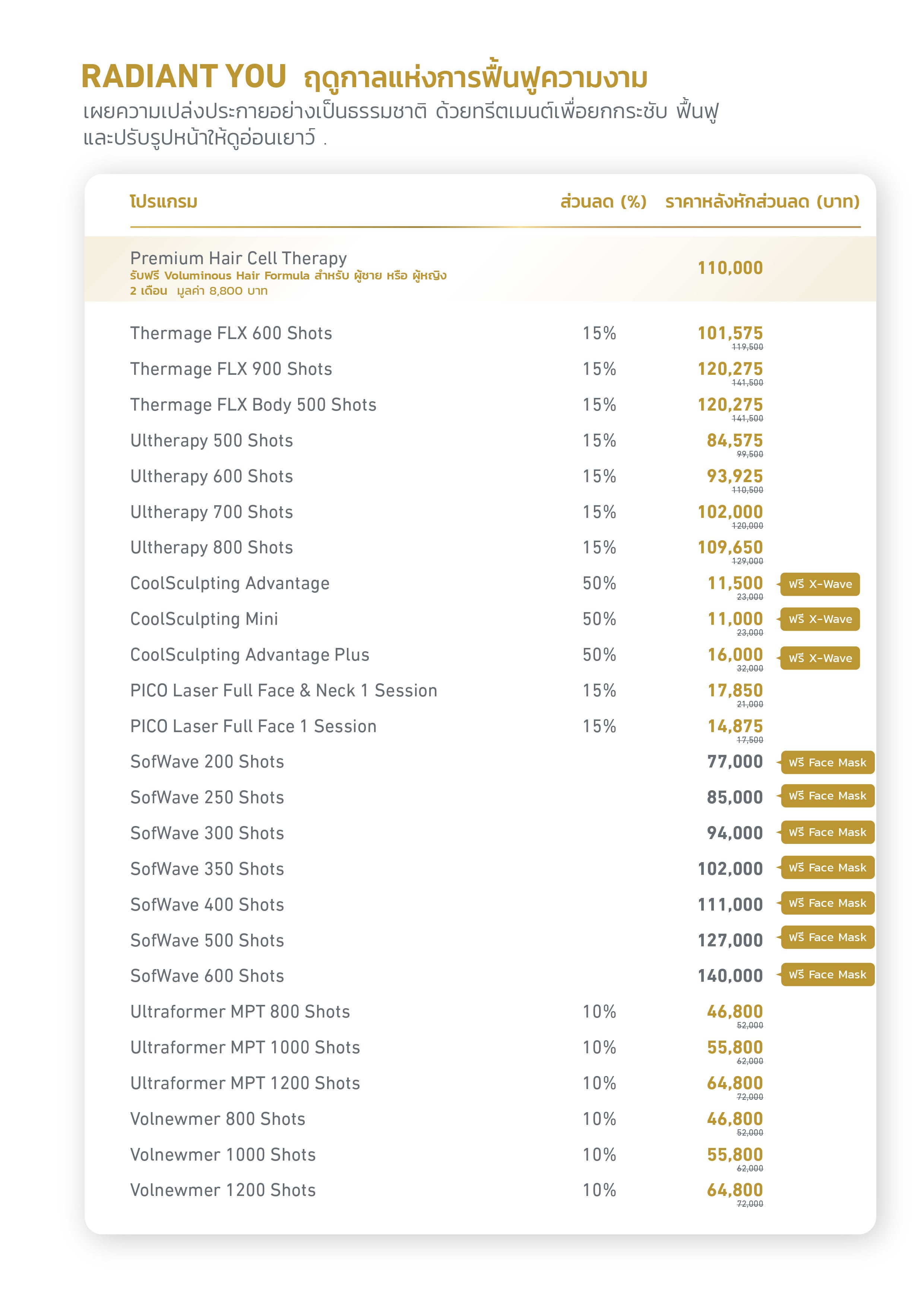Click the Premium Hair Cell Therapy row

pyautogui.click(x=238, y=259)
